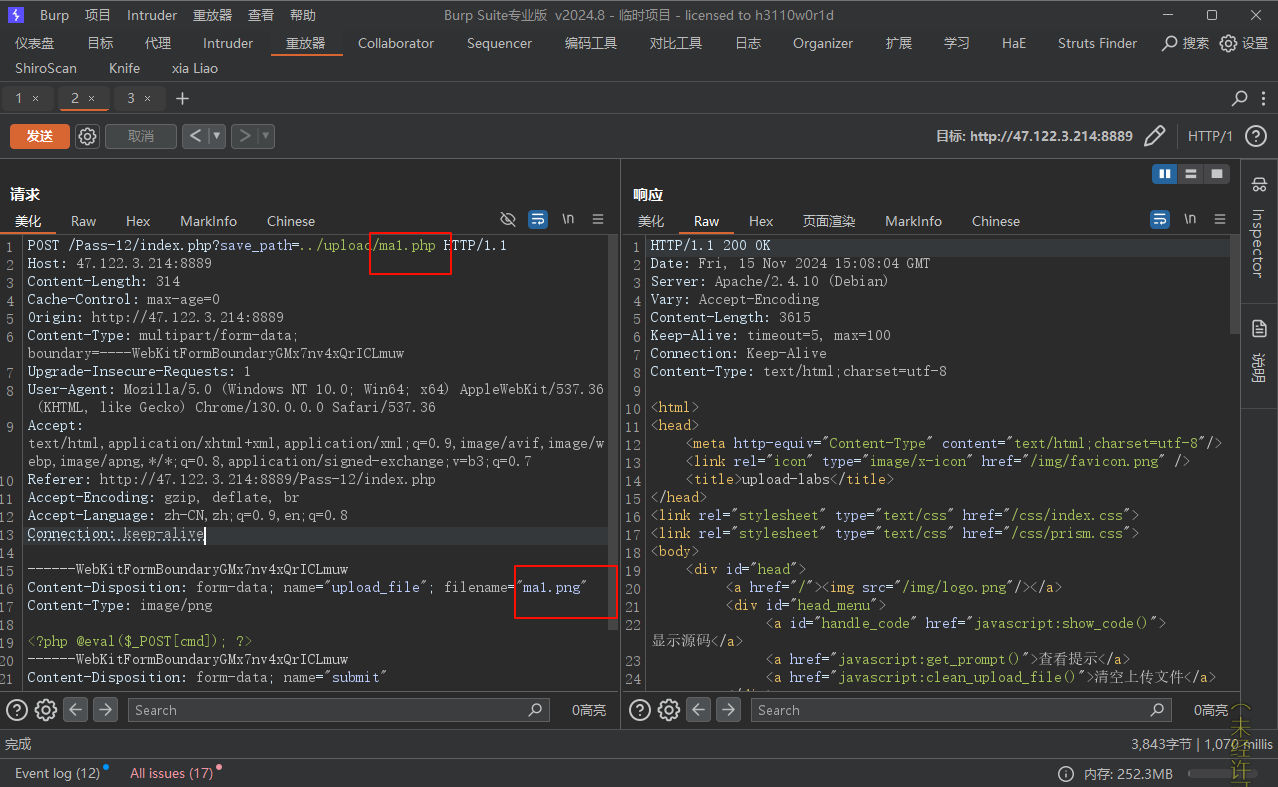Select combined tabbed layout view

coord(1216,174)
